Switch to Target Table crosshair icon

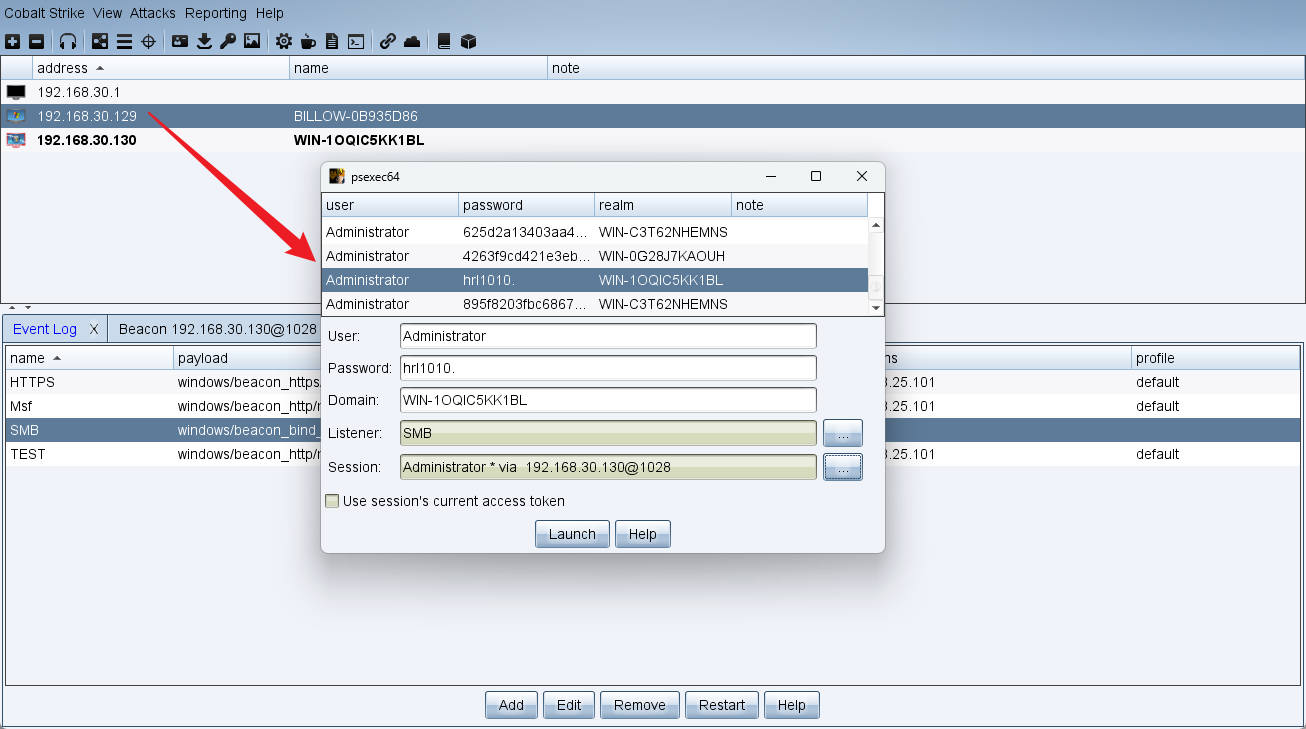click(x=149, y=41)
